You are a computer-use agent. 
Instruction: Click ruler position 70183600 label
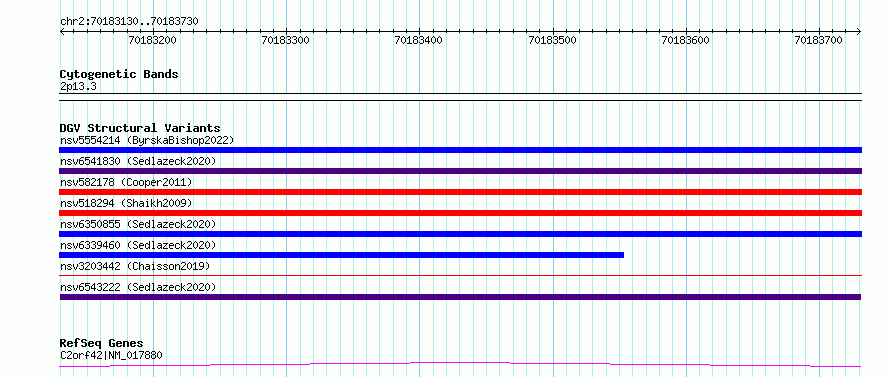[686, 40]
